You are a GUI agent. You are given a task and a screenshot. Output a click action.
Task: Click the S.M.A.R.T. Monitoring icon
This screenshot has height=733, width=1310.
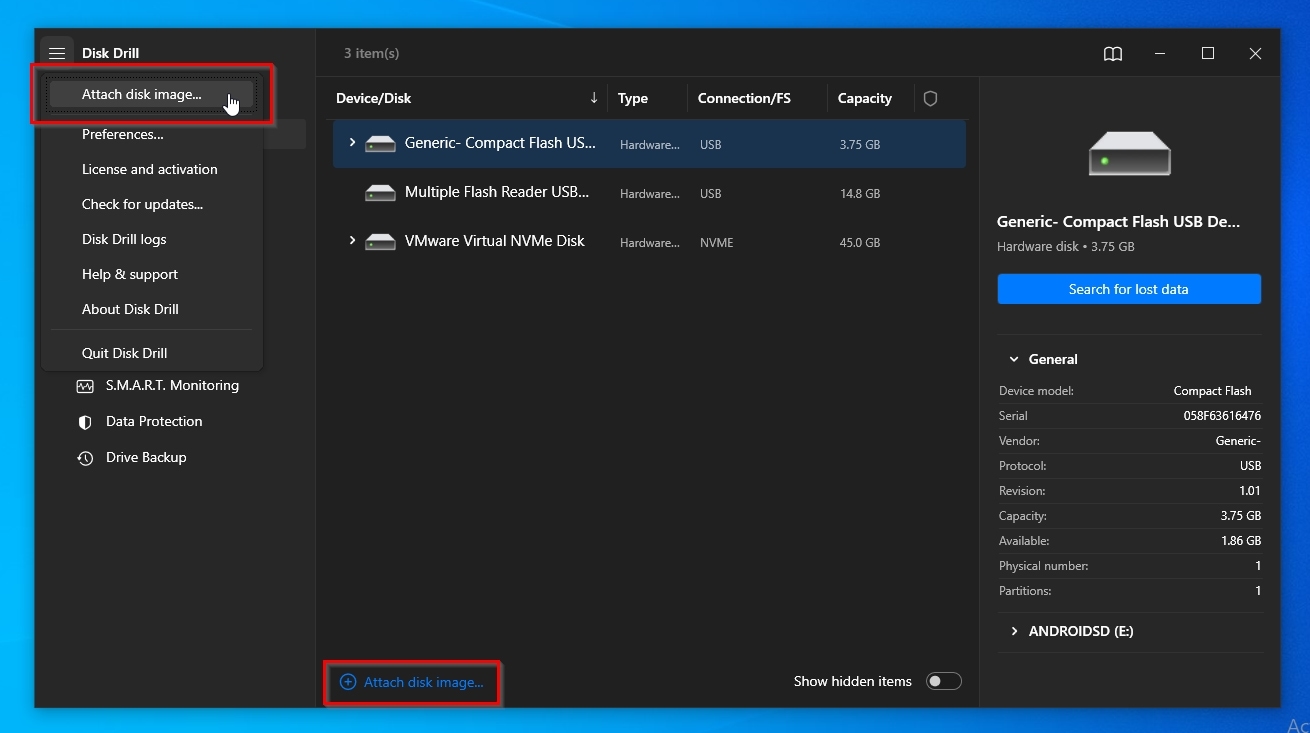(85, 386)
